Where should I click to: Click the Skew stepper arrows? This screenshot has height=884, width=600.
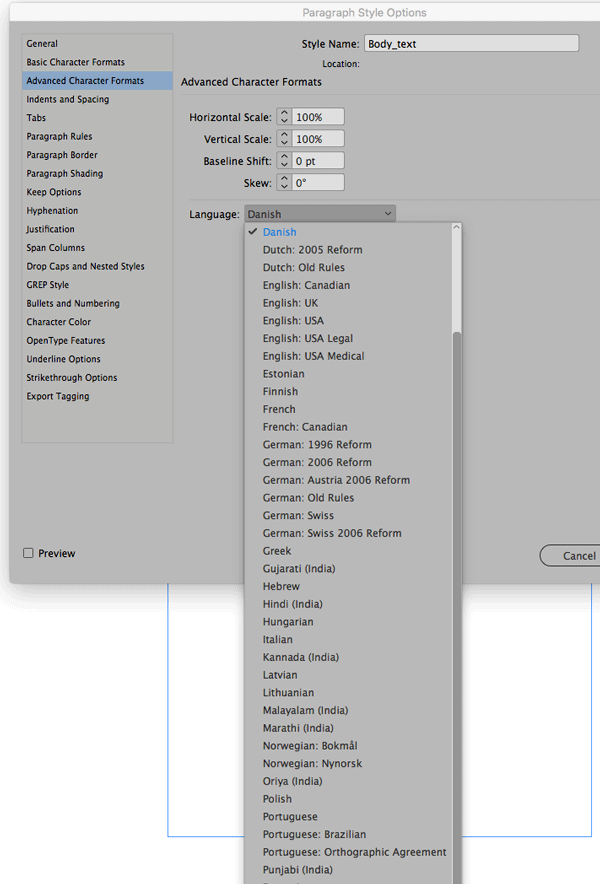point(284,183)
